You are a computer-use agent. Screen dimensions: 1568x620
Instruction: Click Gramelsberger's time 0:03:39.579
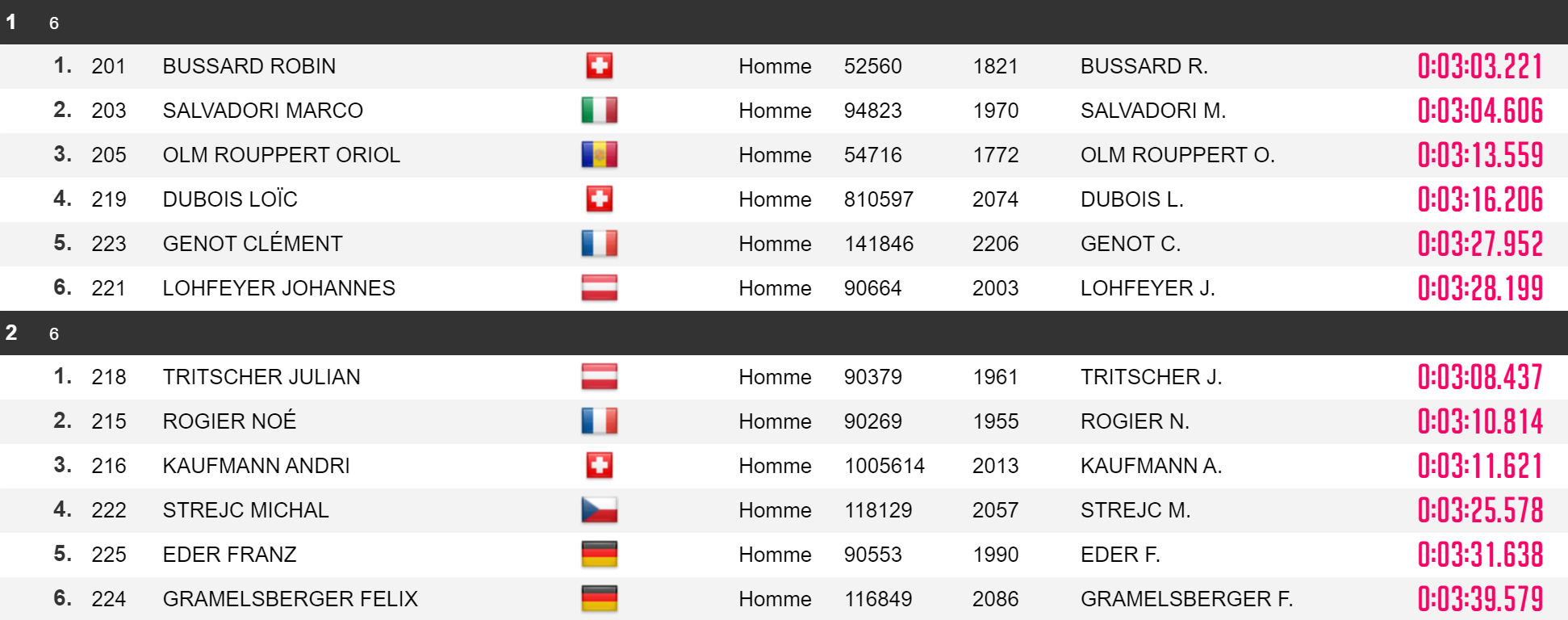1480,599
